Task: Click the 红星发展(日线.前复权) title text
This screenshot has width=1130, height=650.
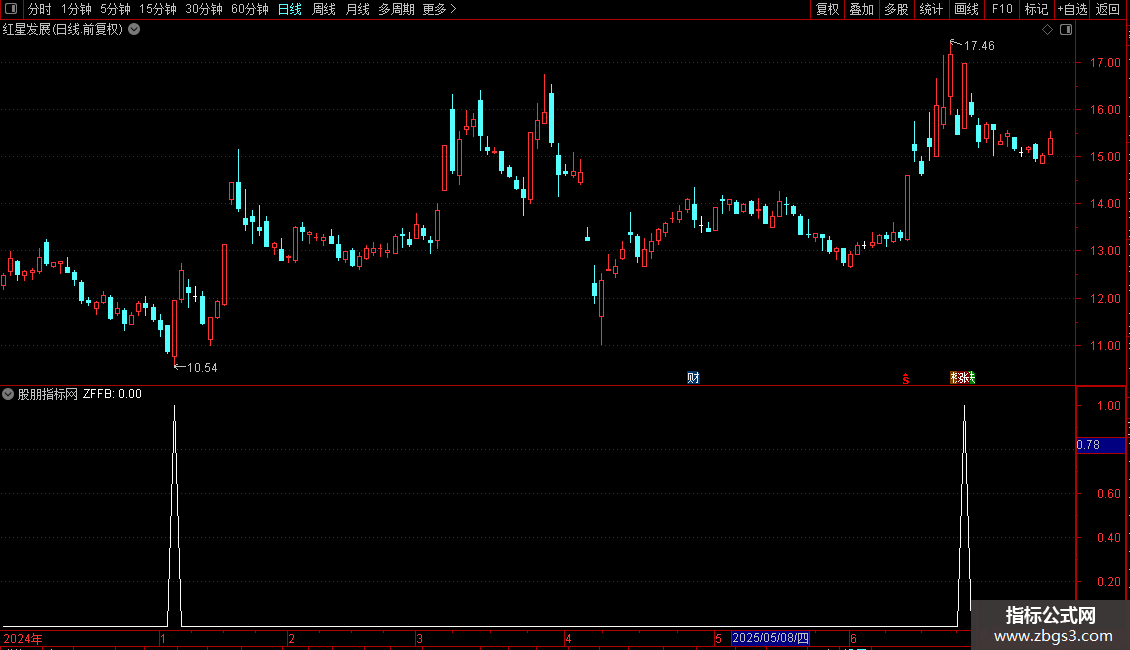Action: tap(63, 30)
